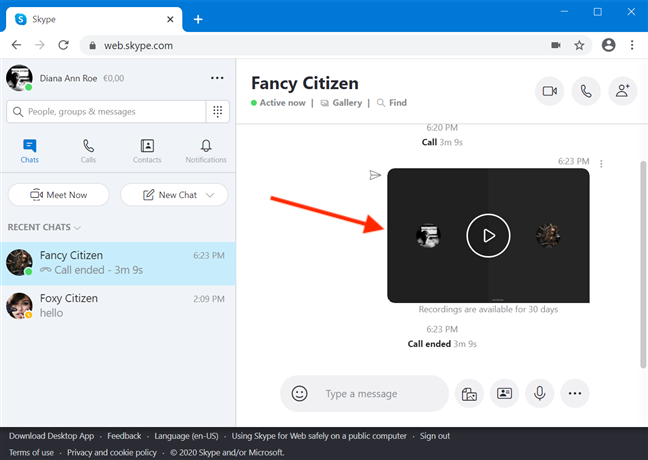
Task: Switch to the Chats tab
Action: [29, 151]
